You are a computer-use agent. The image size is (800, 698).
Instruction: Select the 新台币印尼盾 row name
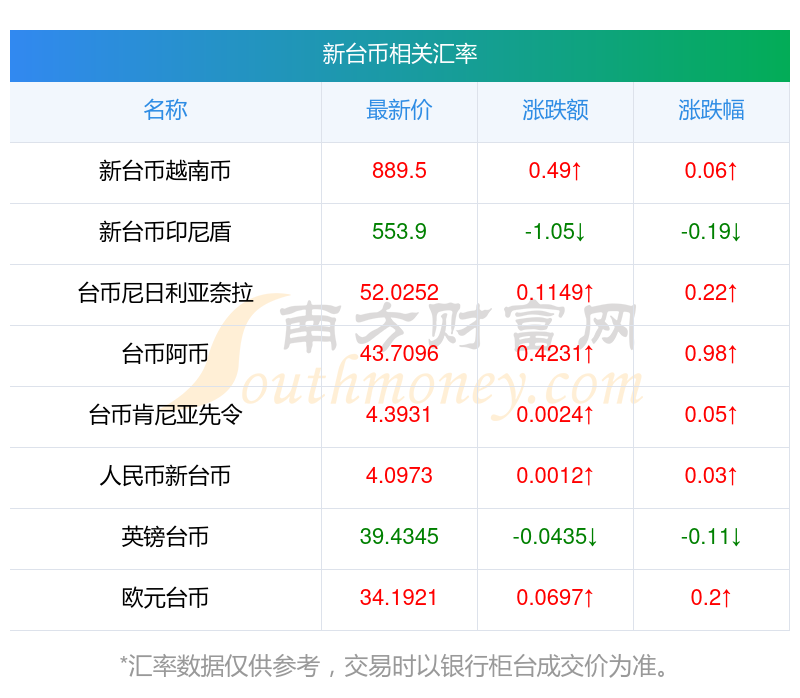tap(165, 232)
